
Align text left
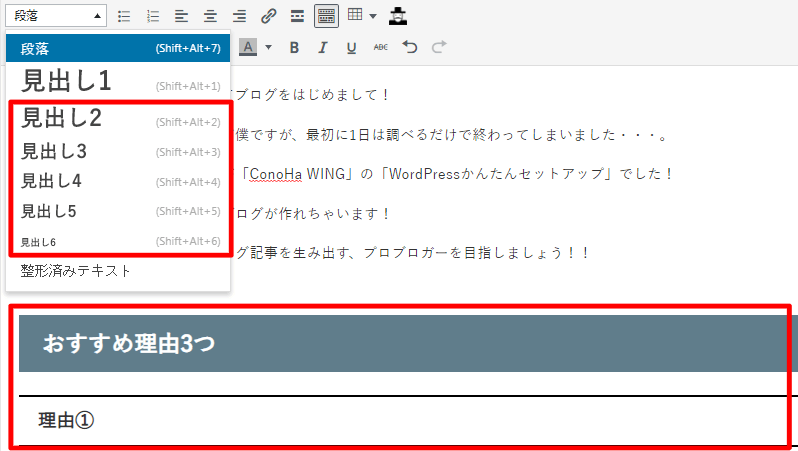click(181, 16)
